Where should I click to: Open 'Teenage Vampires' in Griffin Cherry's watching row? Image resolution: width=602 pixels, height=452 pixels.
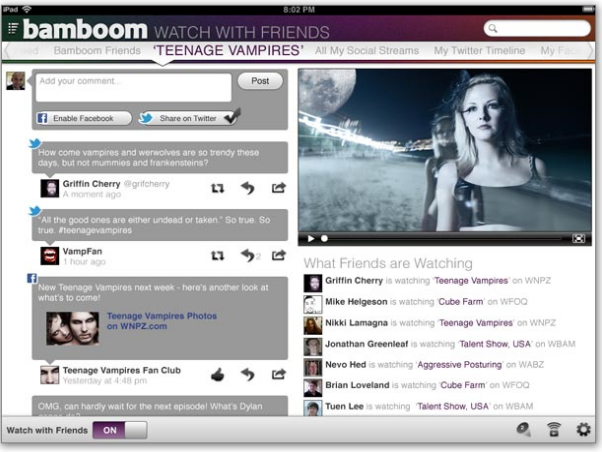(x=471, y=281)
